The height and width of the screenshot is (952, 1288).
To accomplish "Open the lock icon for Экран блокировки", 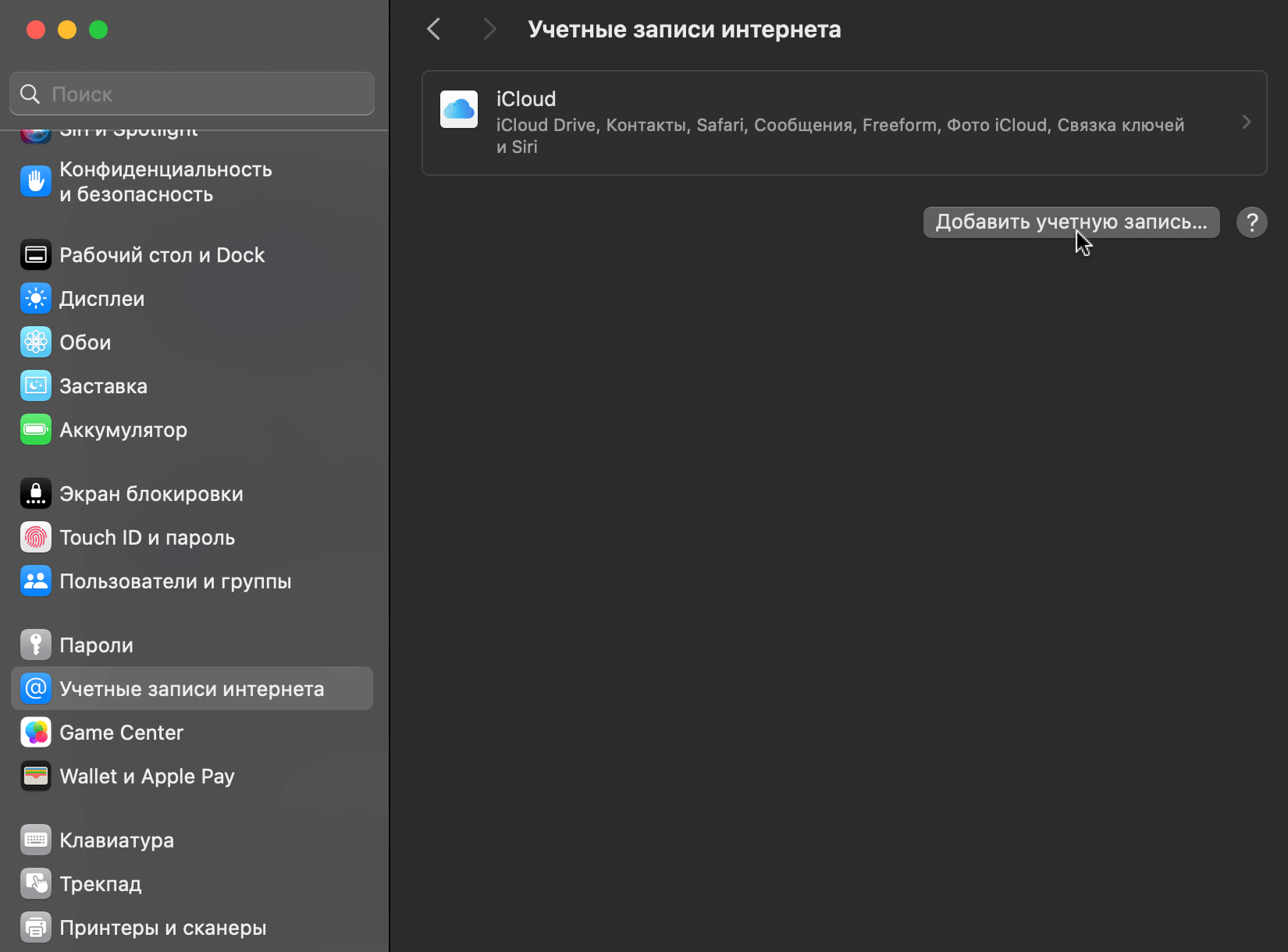I will click(x=35, y=493).
